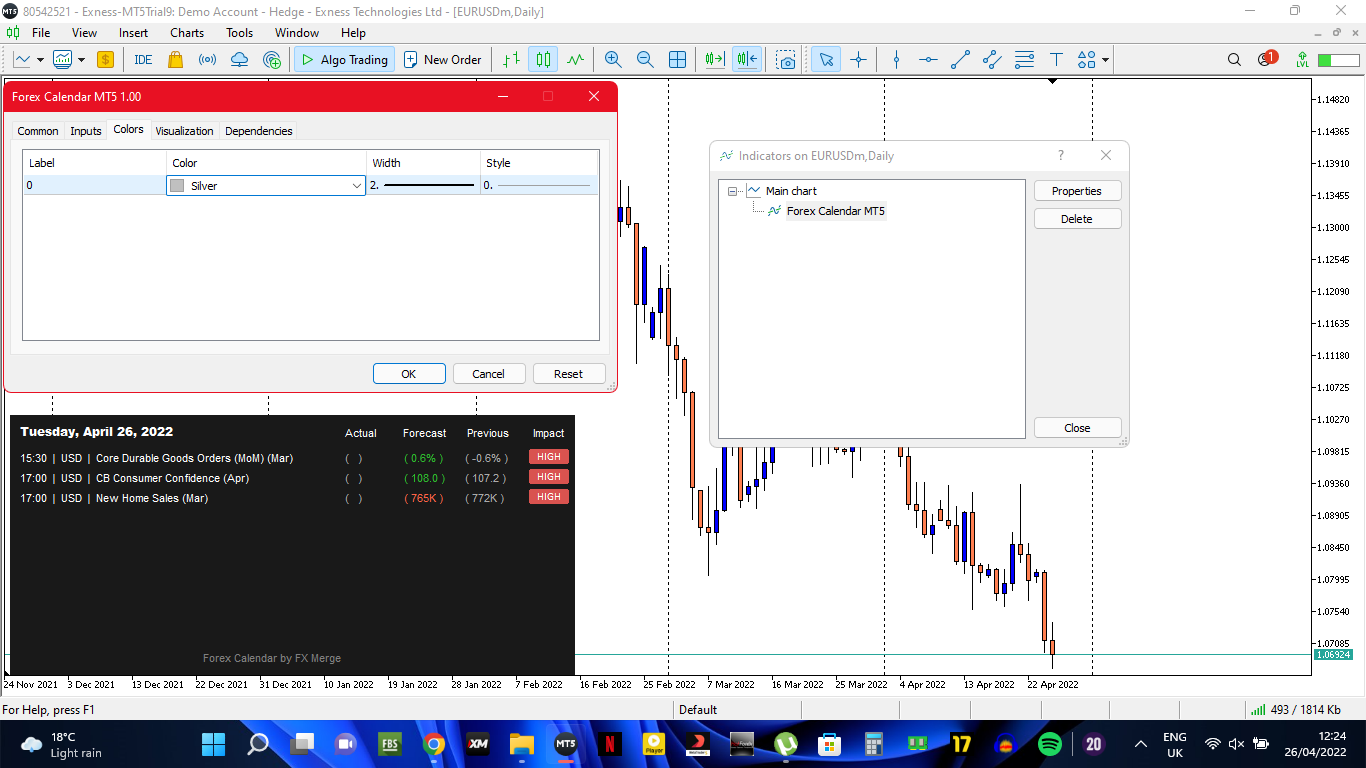Screen dimensions: 1366x768
Task: Open the Window menu
Action: click(x=297, y=33)
